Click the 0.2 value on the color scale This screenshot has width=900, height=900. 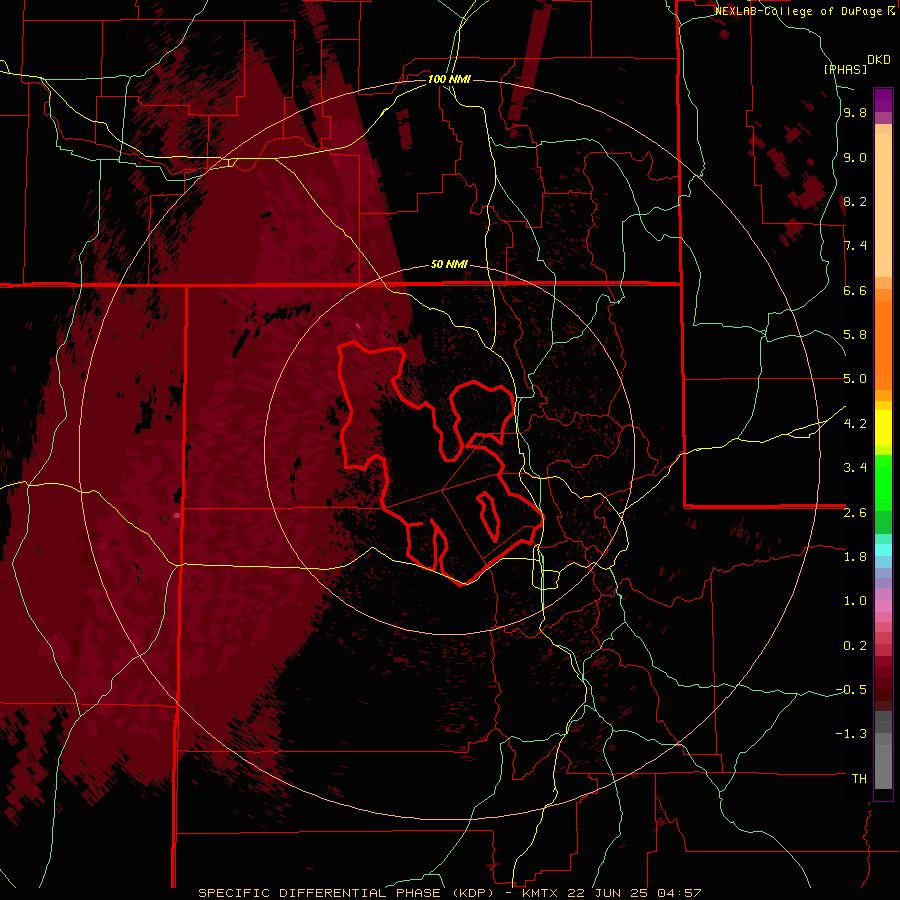pos(855,645)
